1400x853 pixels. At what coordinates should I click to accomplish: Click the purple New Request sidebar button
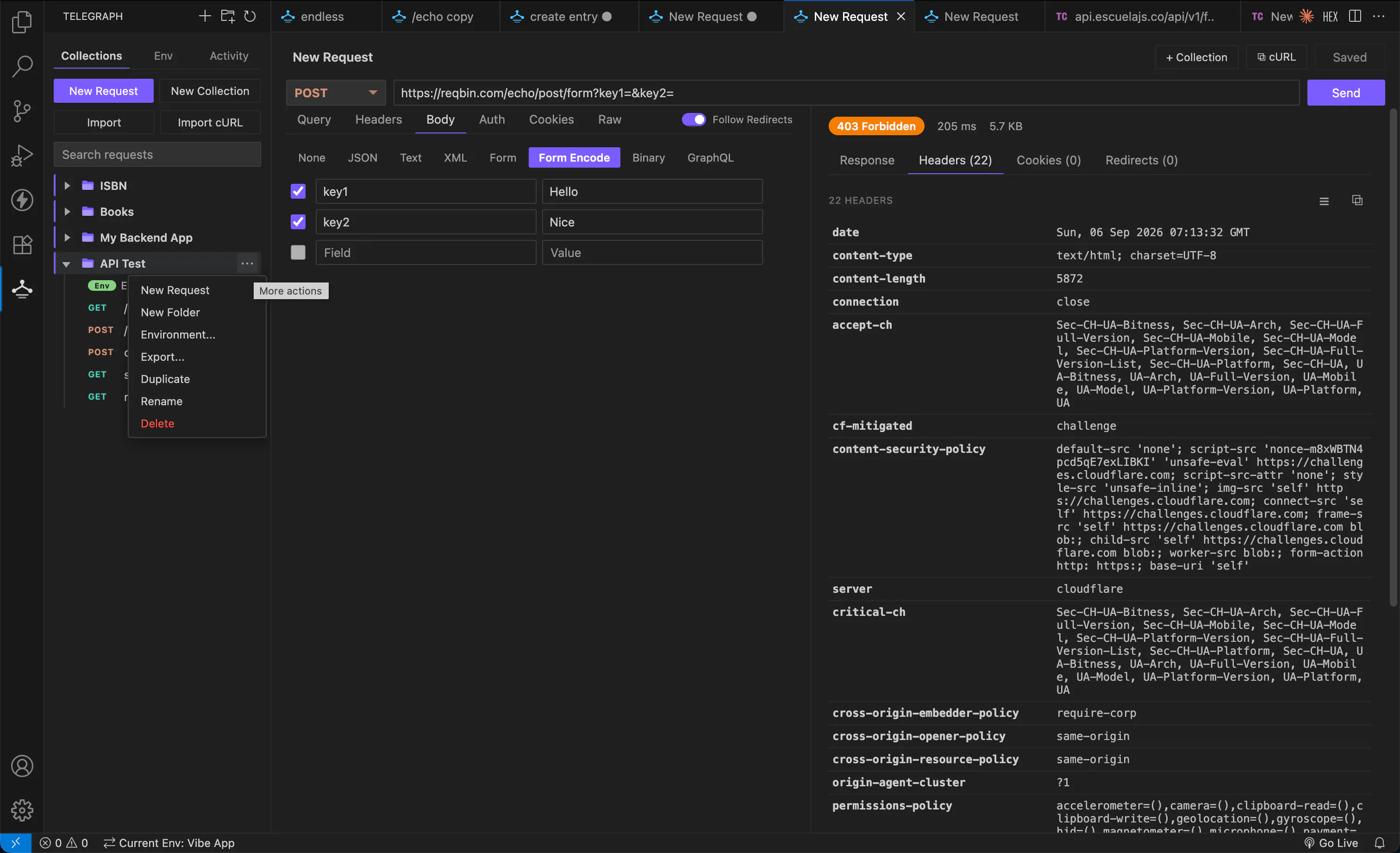tap(103, 91)
